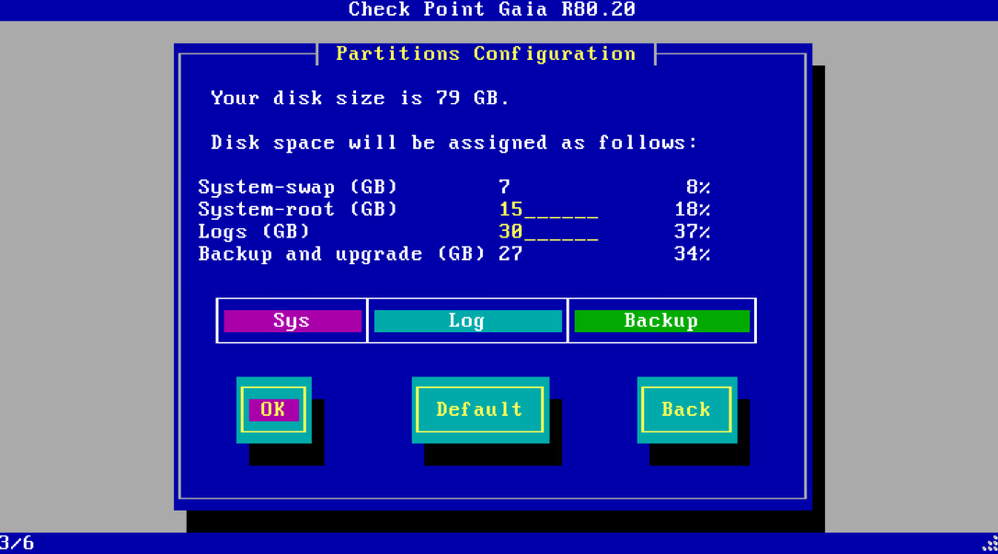Edit the System-root size field showing 15

[549, 210]
